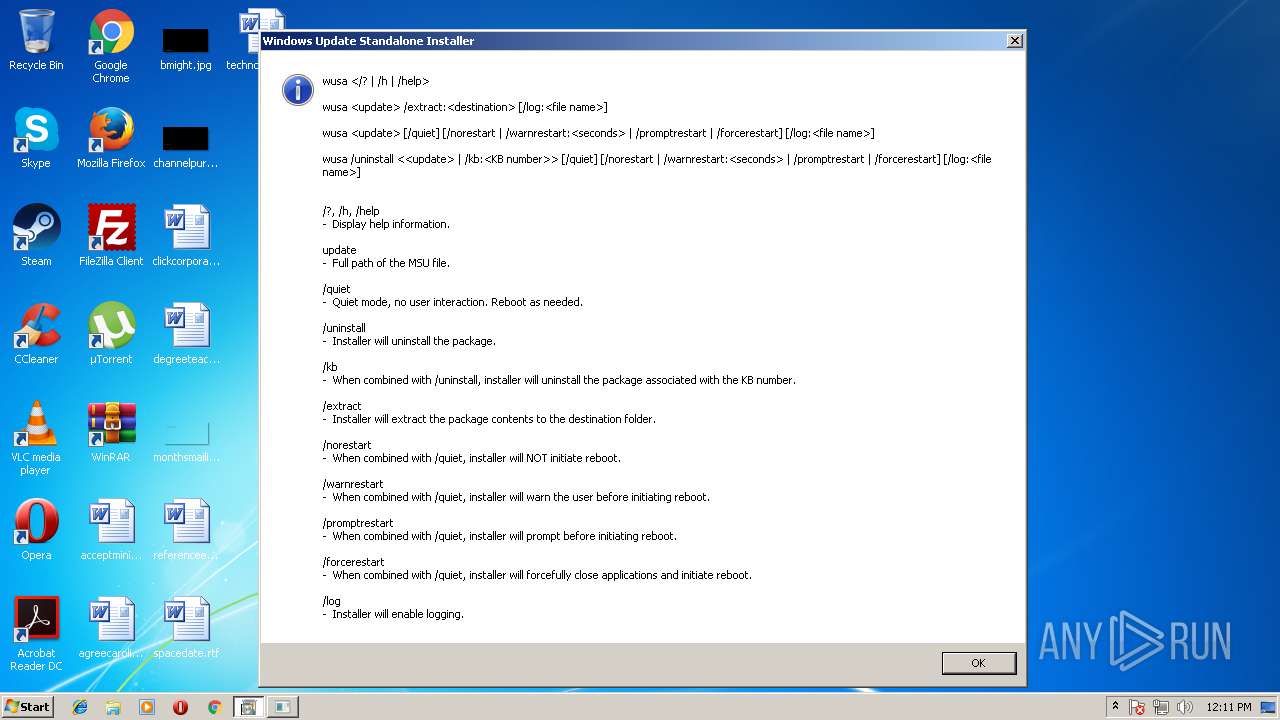Select the Opera desktop shortcut
This screenshot has height=720, width=1280.
tap(36, 530)
